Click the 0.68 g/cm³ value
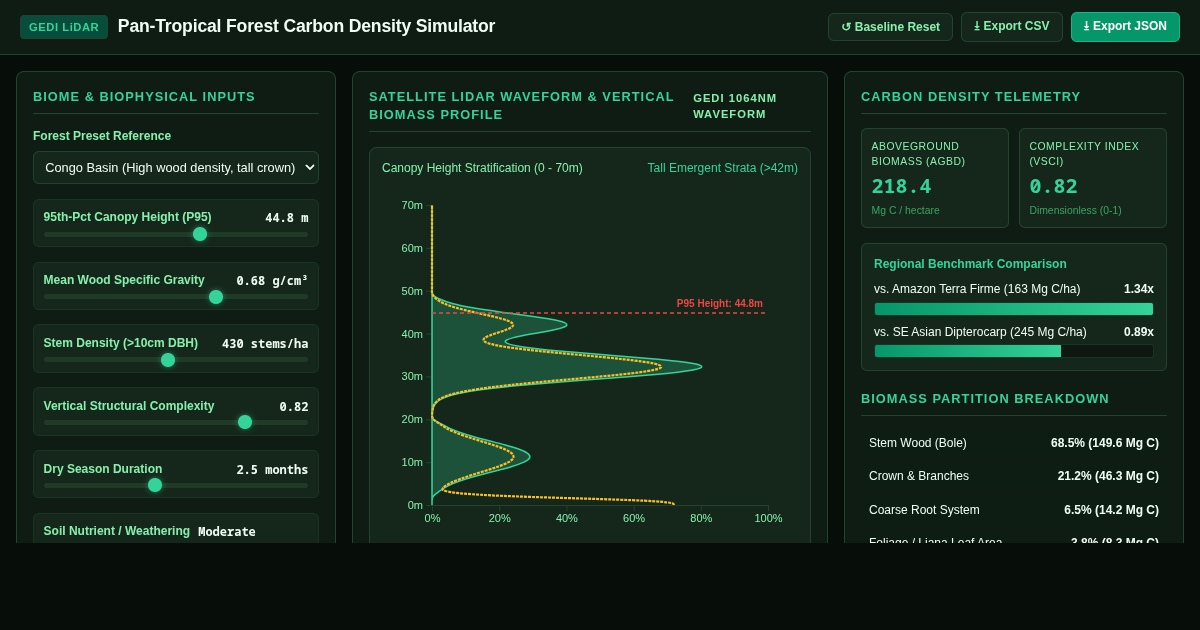1200x630 pixels. [272, 280]
